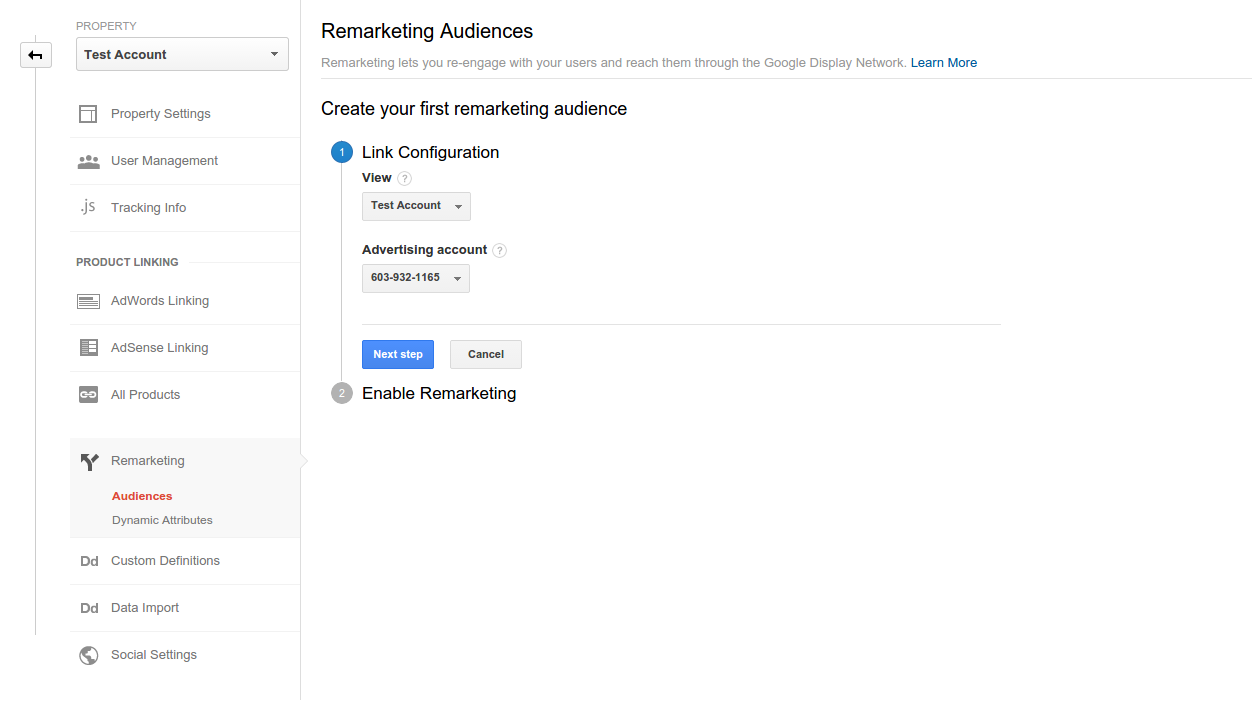Expand the View Test Account dropdown
1252x710 pixels.
416,206
